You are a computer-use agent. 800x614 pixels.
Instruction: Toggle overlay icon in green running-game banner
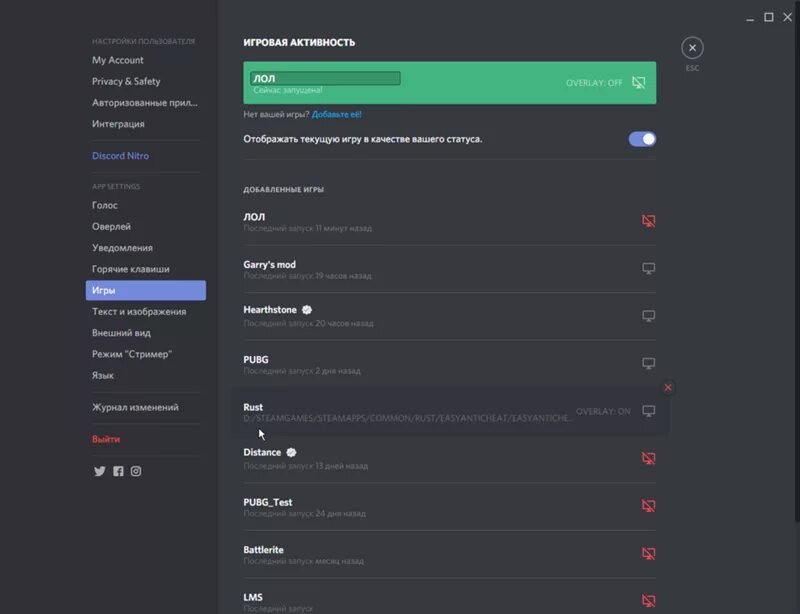[x=639, y=83]
